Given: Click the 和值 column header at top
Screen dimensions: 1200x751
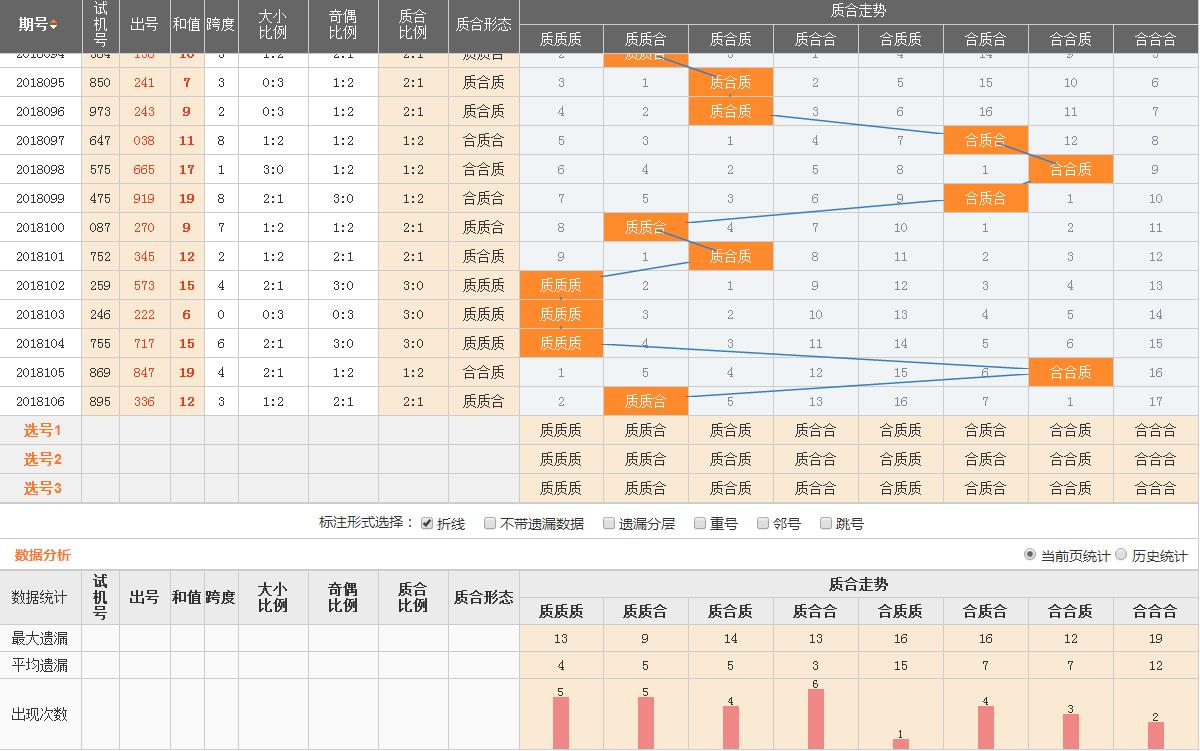Looking at the screenshot, I should pos(187,24).
